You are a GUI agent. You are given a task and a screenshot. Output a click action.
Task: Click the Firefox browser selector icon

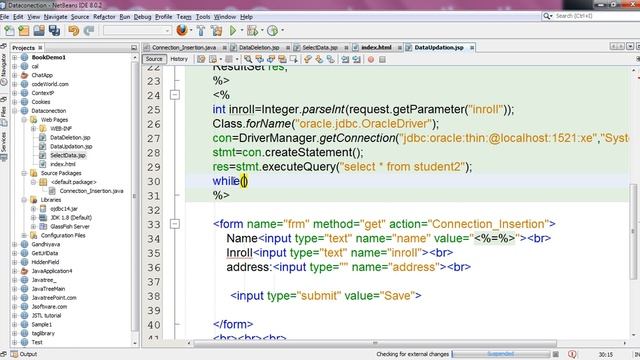tap(182, 30)
